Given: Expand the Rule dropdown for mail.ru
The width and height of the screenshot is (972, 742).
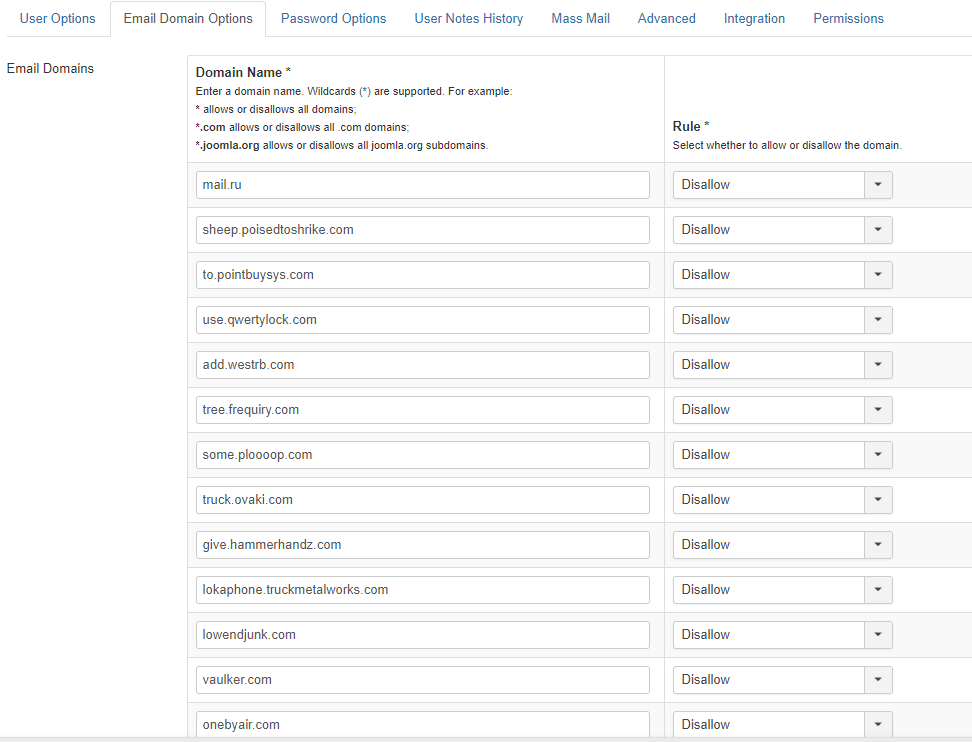Looking at the screenshot, I should [x=782, y=185].
